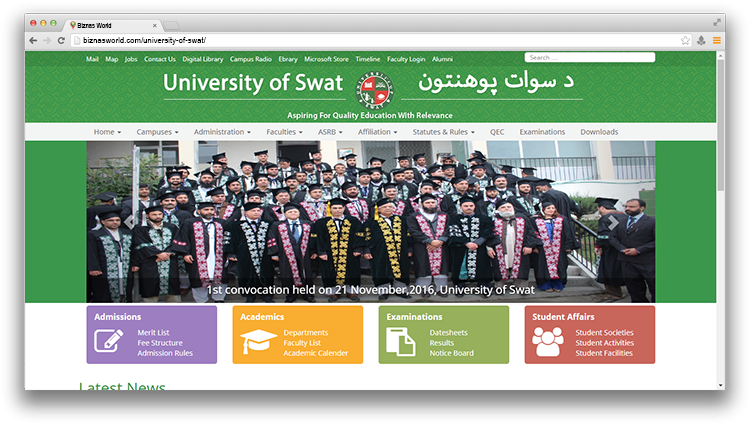
Task: Open the Statutes & Rules dropdown
Action: (x=444, y=132)
